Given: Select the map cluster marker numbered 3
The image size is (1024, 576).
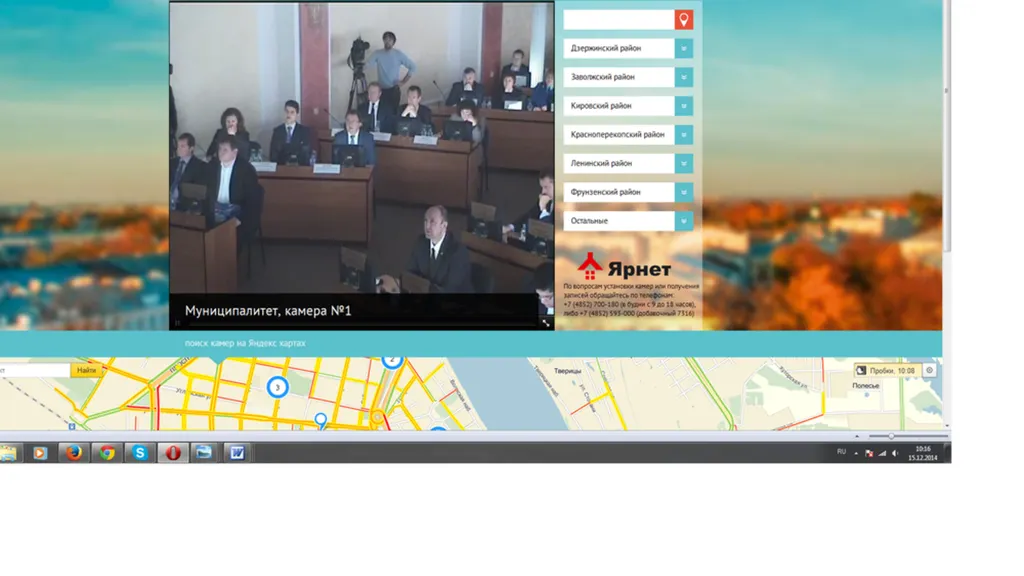Looking at the screenshot, I should tap(278, 387).
